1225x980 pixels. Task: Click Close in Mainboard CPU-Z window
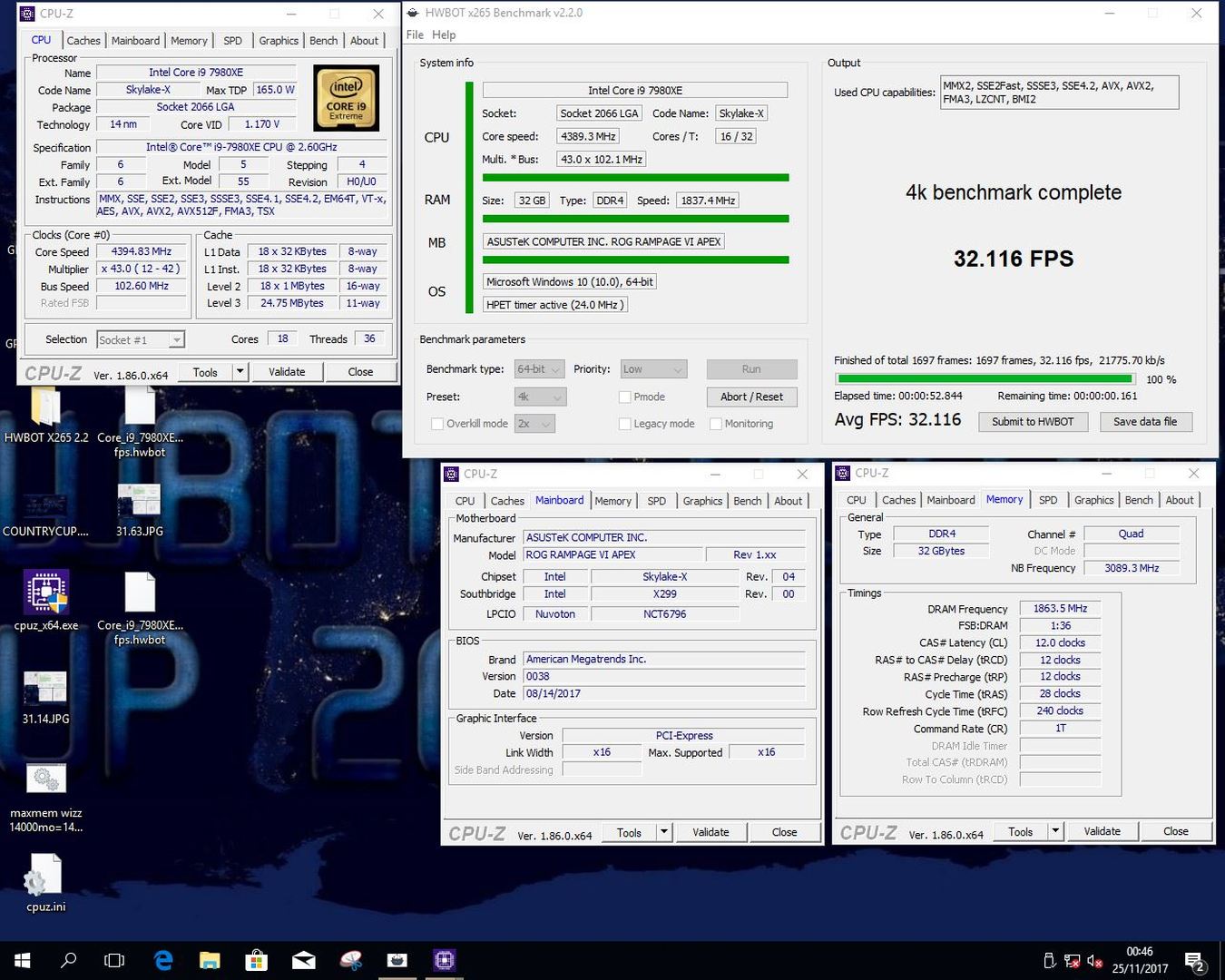click(784, 831)
